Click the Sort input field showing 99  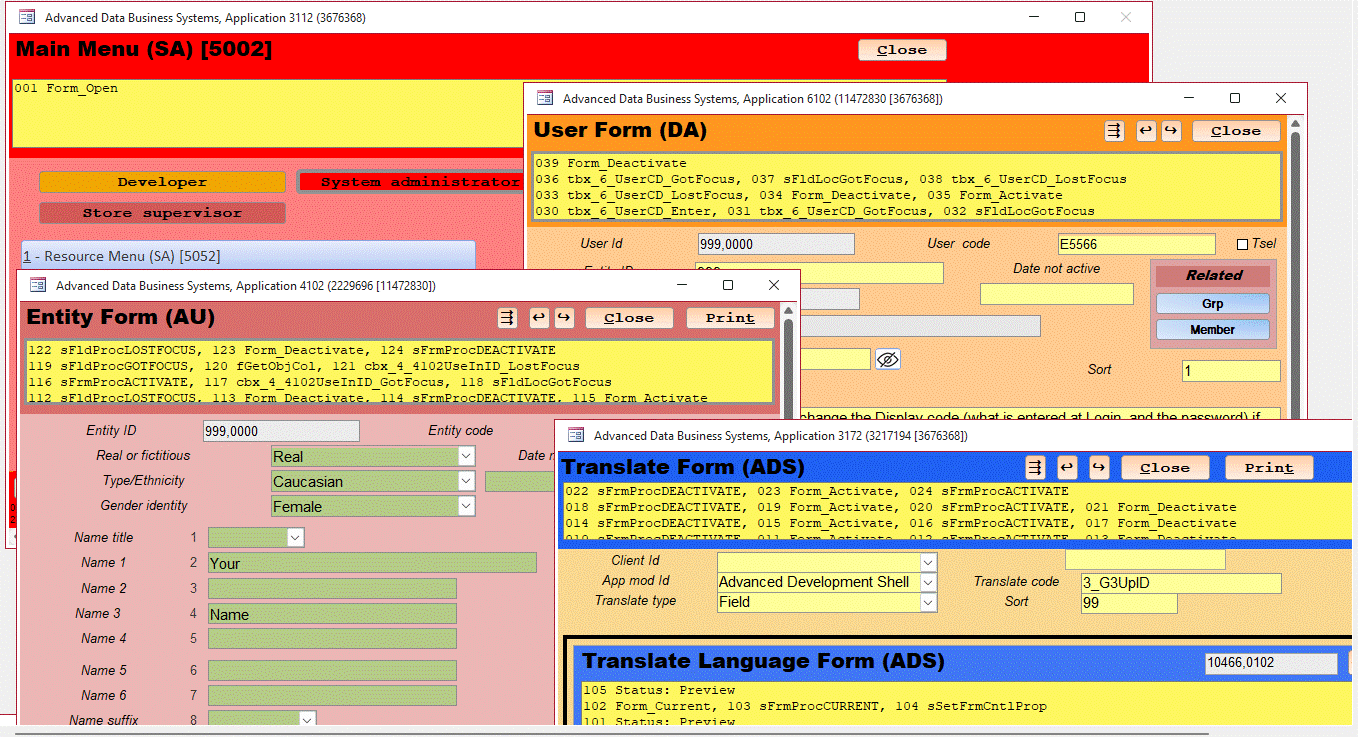pyautogui.click(x=1128, y=603)
